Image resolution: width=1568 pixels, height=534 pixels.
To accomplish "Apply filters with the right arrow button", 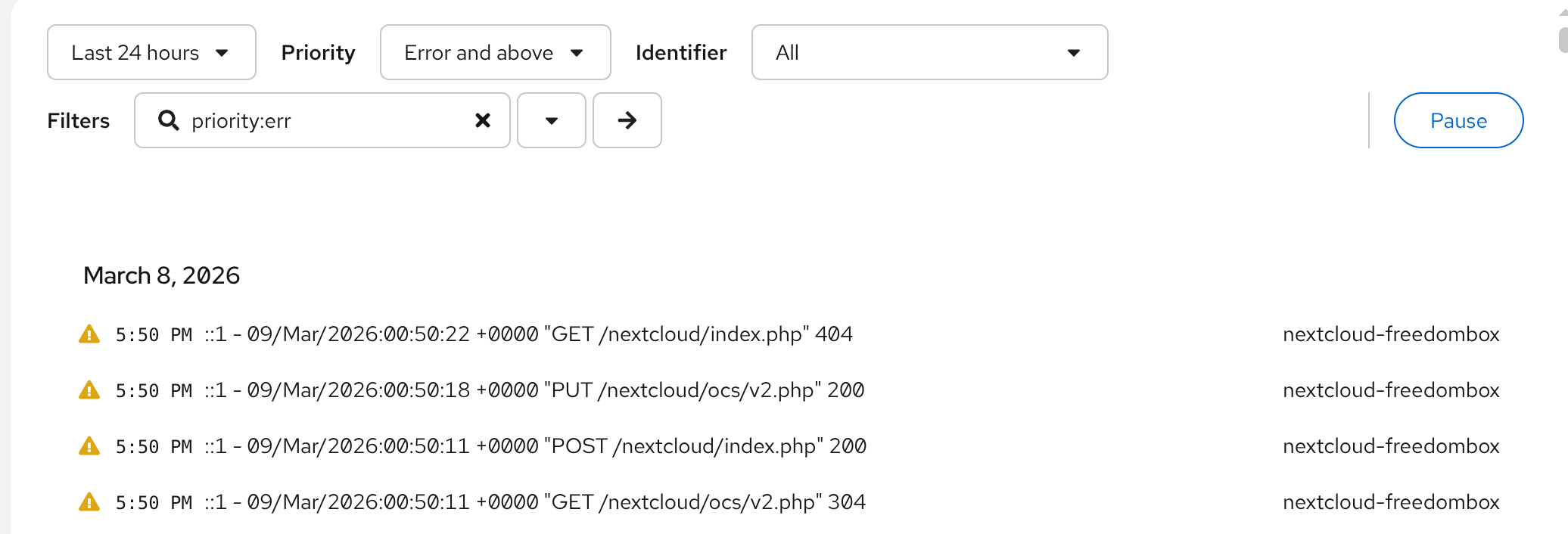I will [627, 120].
